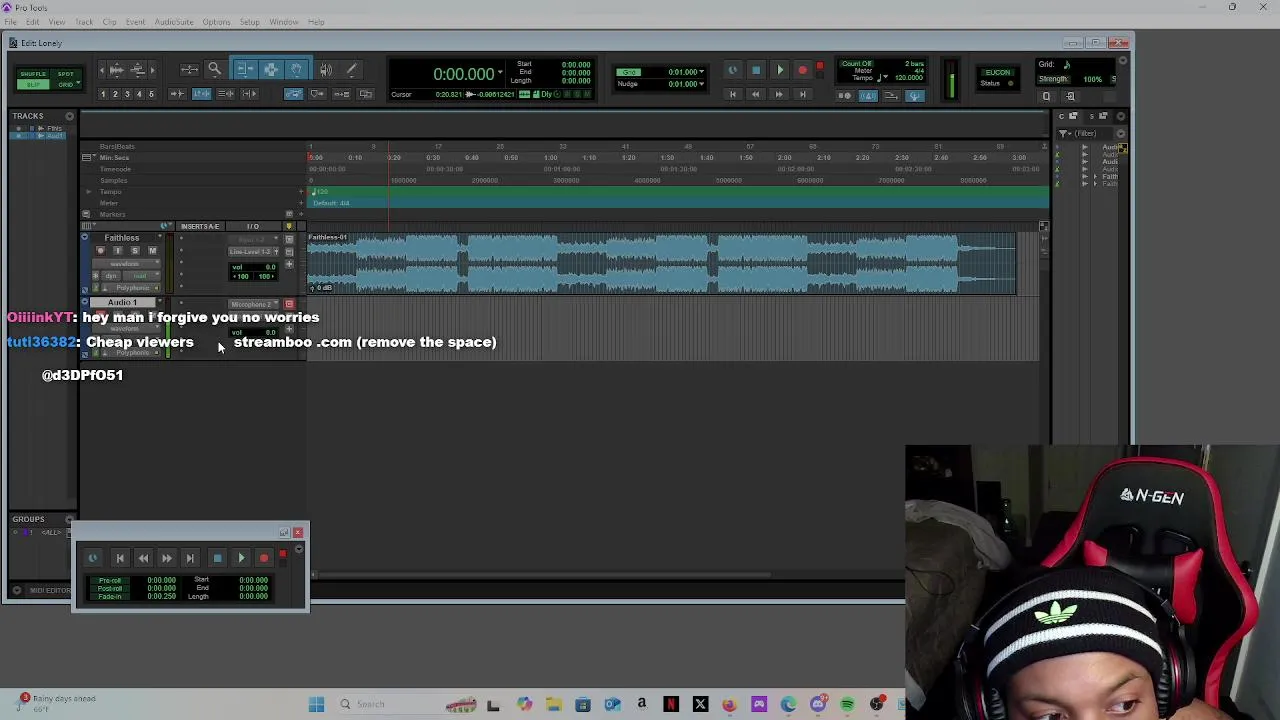This screenshot has height=720, width=1280.
Task: Open Faithless track view selector 'waveform'
Action: tap(126, 264)
